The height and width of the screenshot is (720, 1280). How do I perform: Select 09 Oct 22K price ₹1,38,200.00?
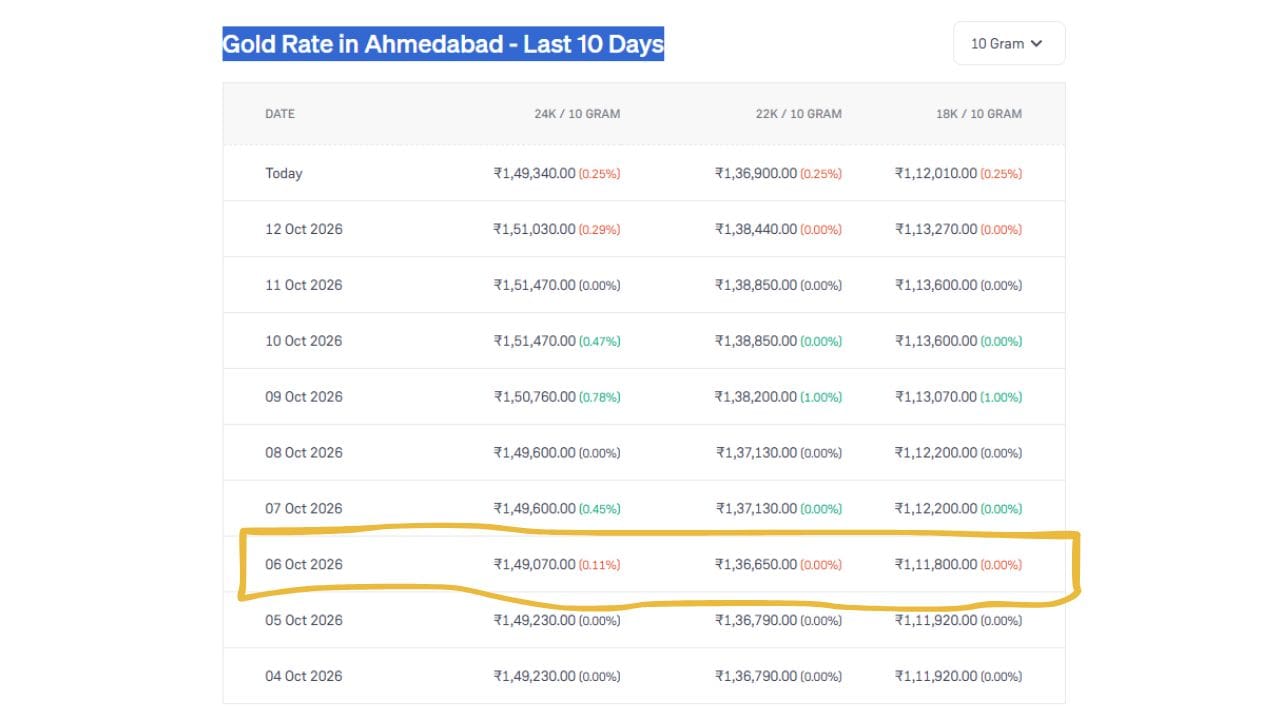click(x=756, y=397)
